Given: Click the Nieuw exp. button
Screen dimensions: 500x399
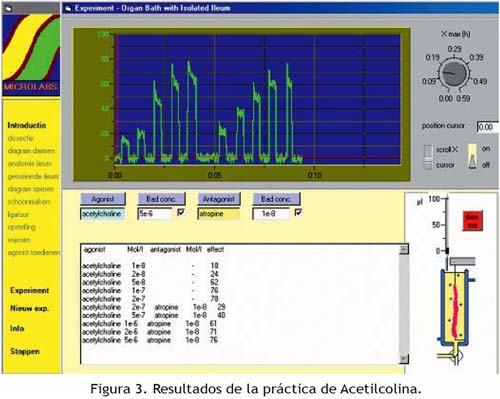Looking at the screenshot, I should pos(30,308).
